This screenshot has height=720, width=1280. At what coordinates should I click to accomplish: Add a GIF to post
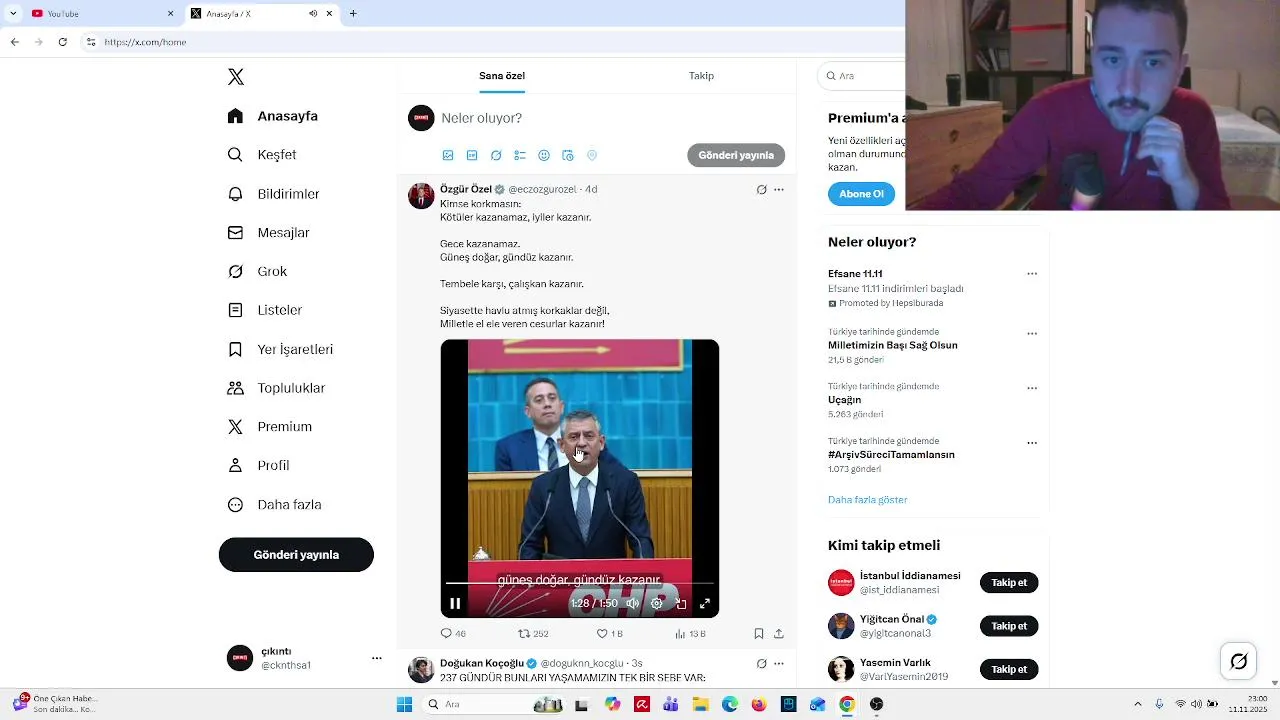(x=472, y=156)
